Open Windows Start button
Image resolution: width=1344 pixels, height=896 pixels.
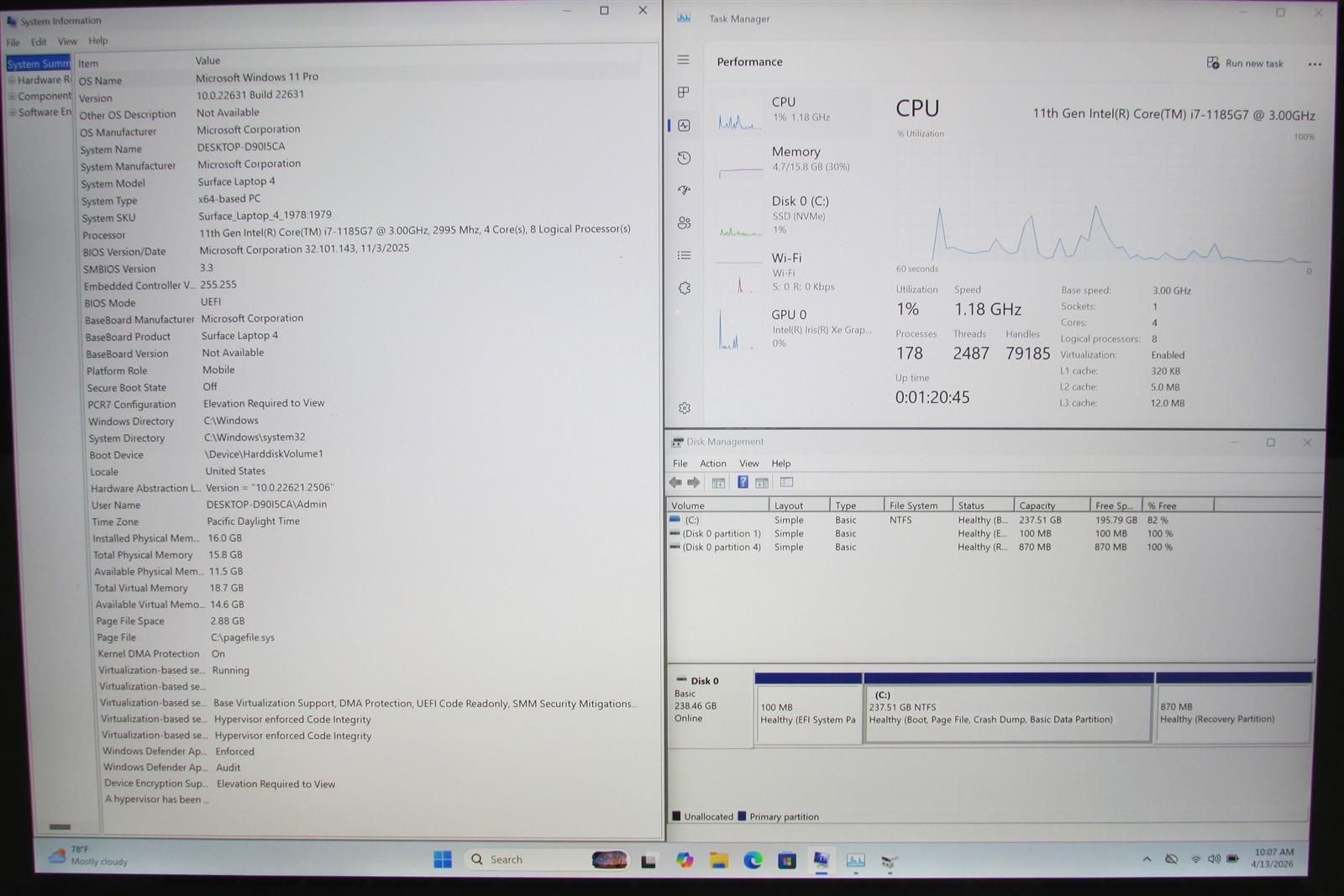click(443, 859)
